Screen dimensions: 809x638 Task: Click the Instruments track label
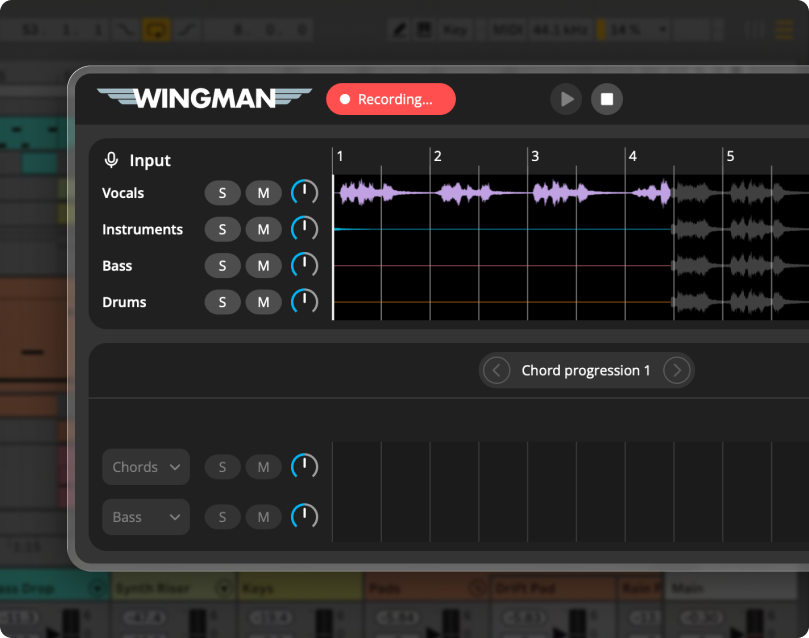pos(142,229)
